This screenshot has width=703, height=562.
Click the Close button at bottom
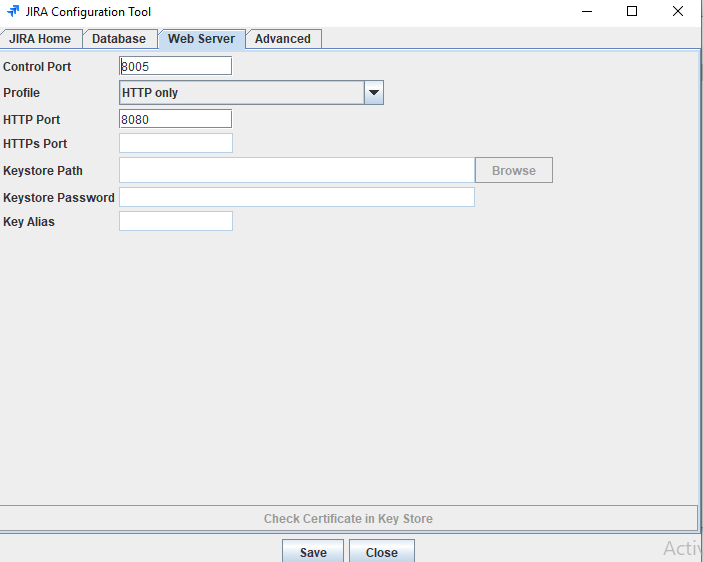point(382,552)
